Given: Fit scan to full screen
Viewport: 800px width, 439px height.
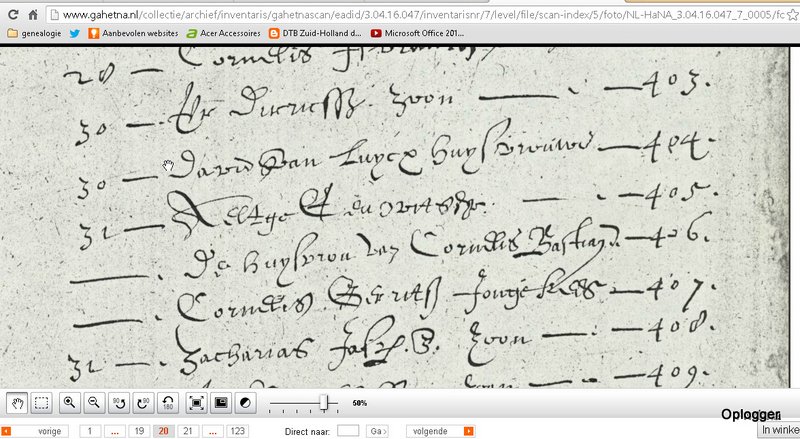Looking at the screenshot, I should pyautogui.click(x=196, y=403).
